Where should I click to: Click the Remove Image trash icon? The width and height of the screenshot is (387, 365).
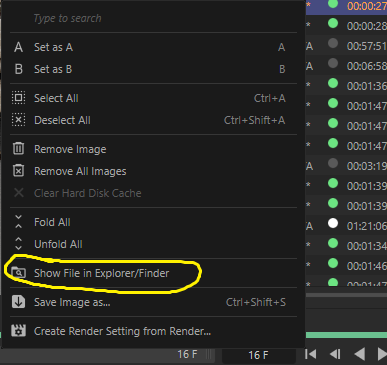pyautogui.click(x=18, y=149)
